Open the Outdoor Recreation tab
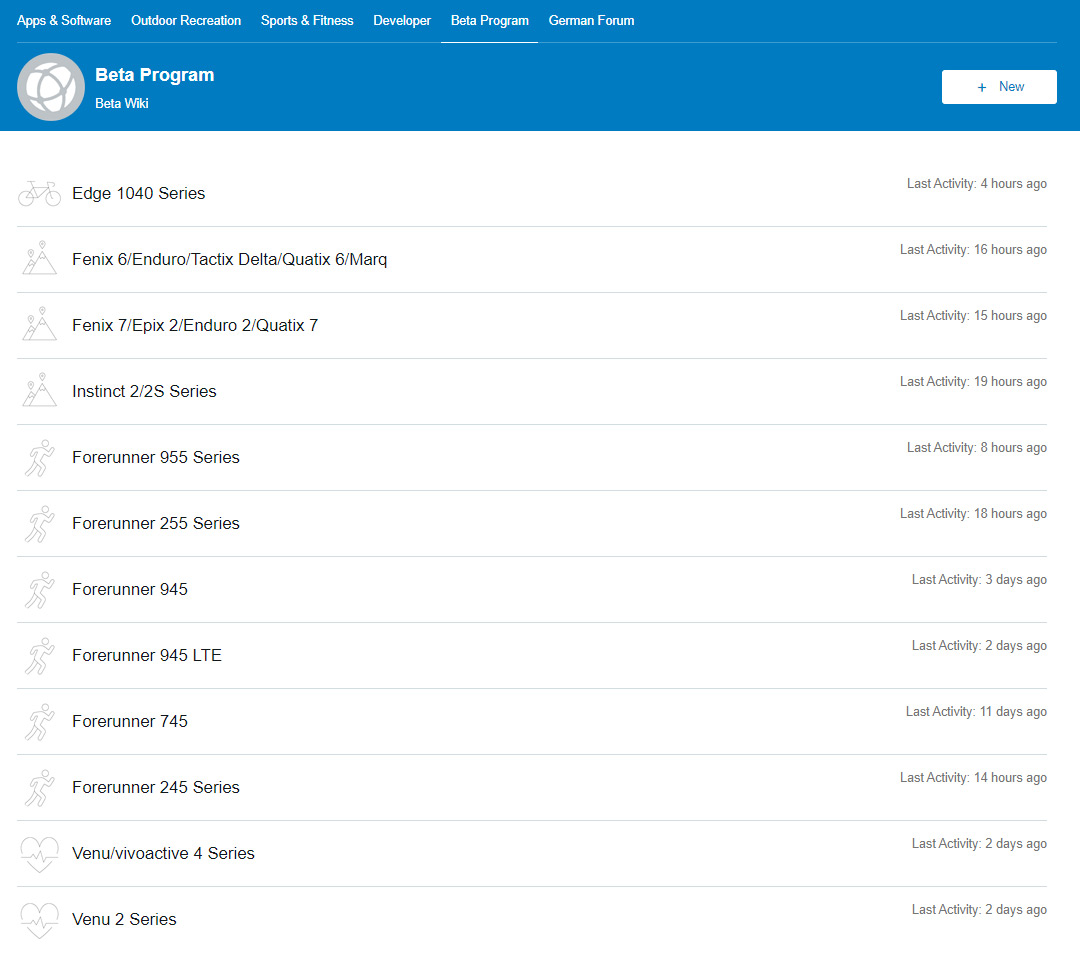Viewport: 1080px width, 976px height. pos(186,21)
